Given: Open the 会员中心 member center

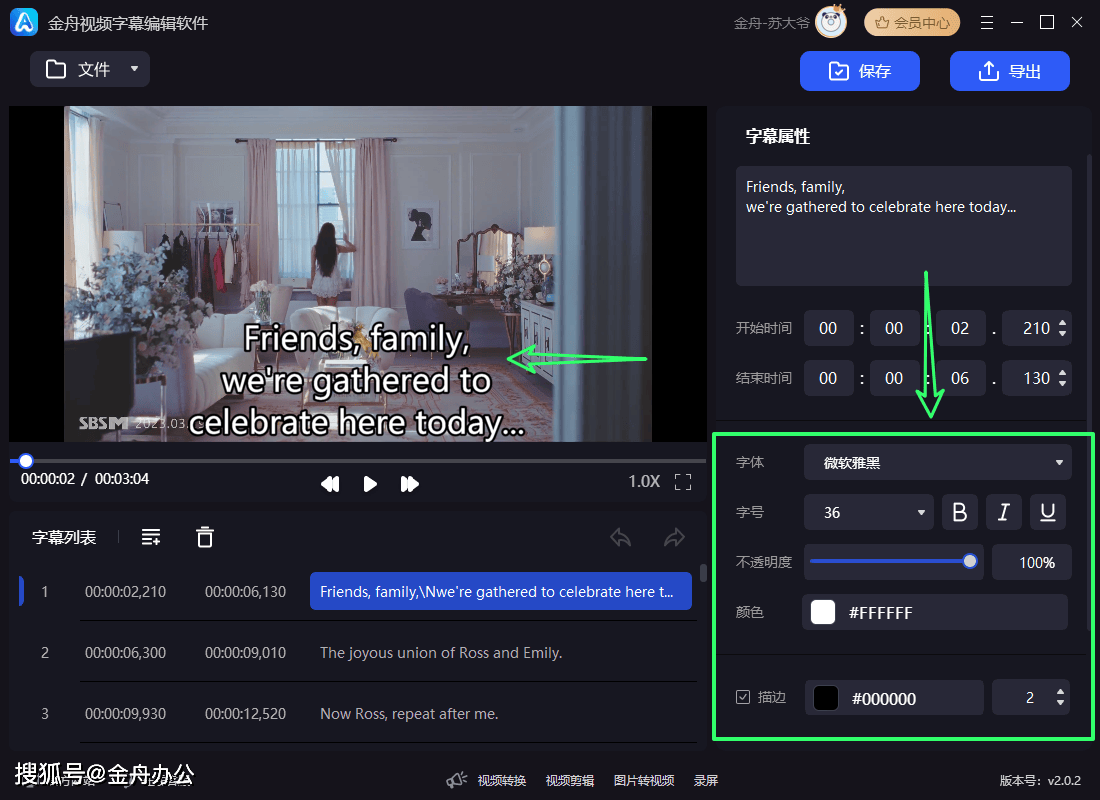Looking at the screenshot, I should (x=912, y=23).
